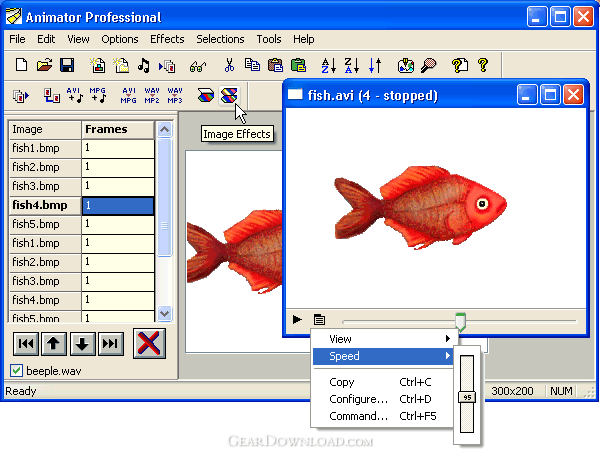Open the File menu
Screen dimensions: 600x449
coord(17,39)
